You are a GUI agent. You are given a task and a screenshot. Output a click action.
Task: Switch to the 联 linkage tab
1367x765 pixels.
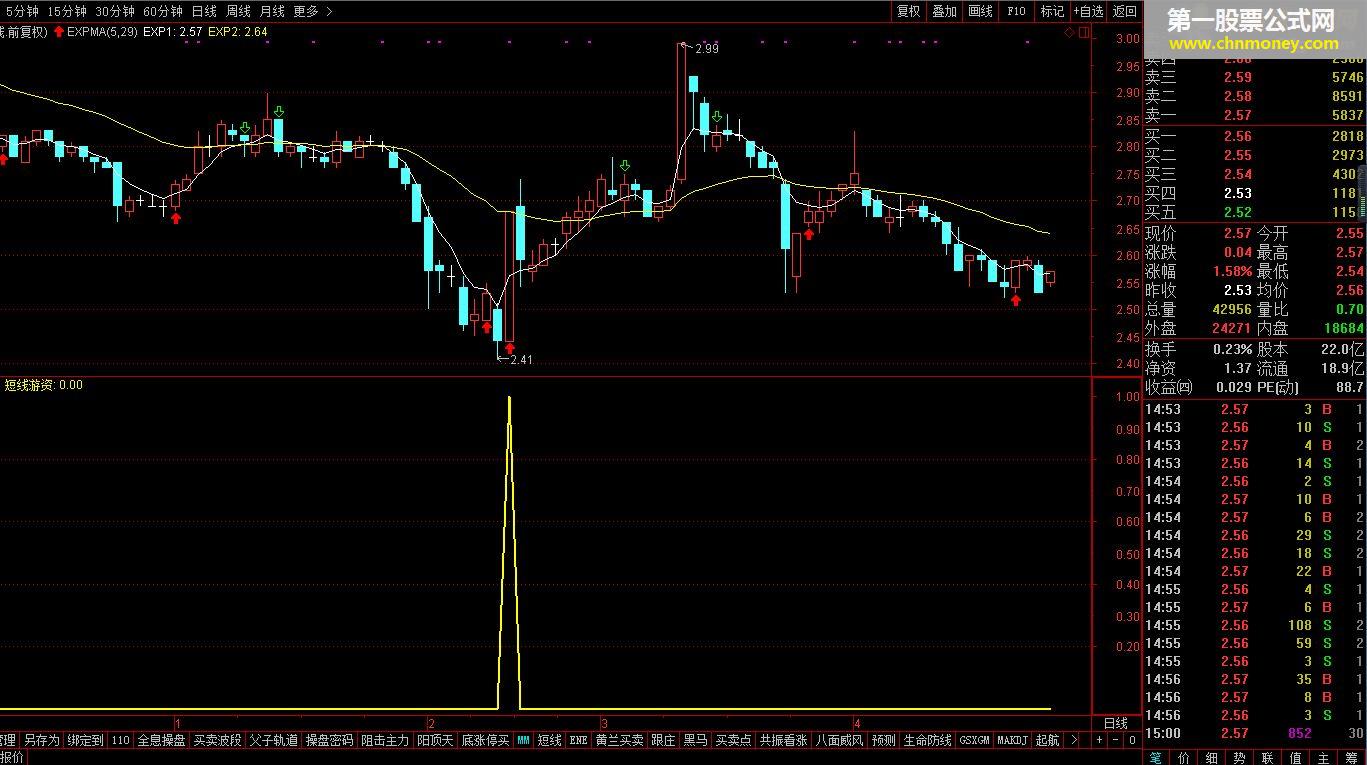pos(1268,758)
